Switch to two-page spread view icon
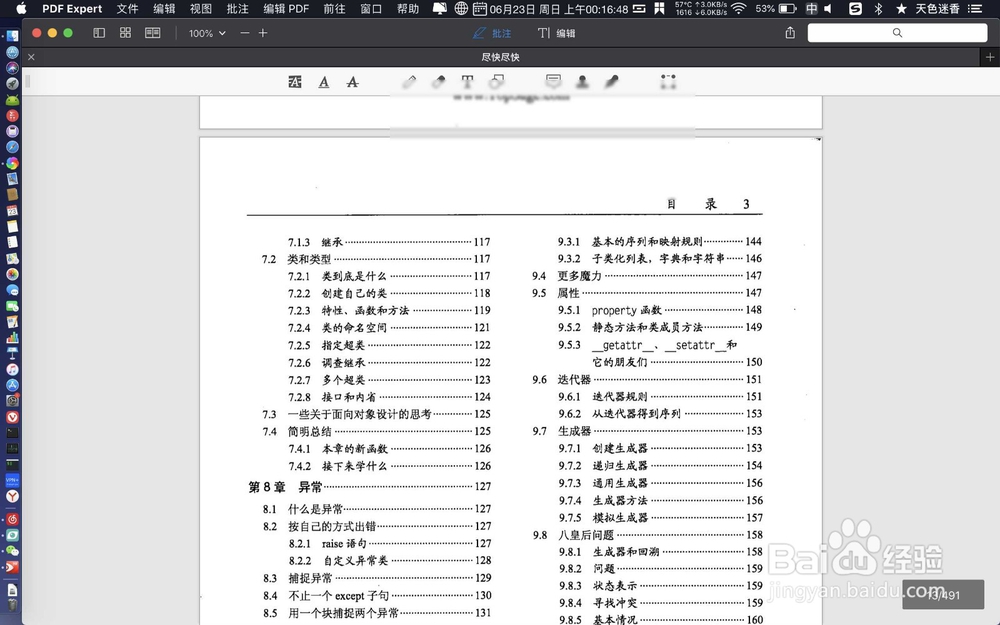The image size is (1000, 625). [x=152, y=33]
